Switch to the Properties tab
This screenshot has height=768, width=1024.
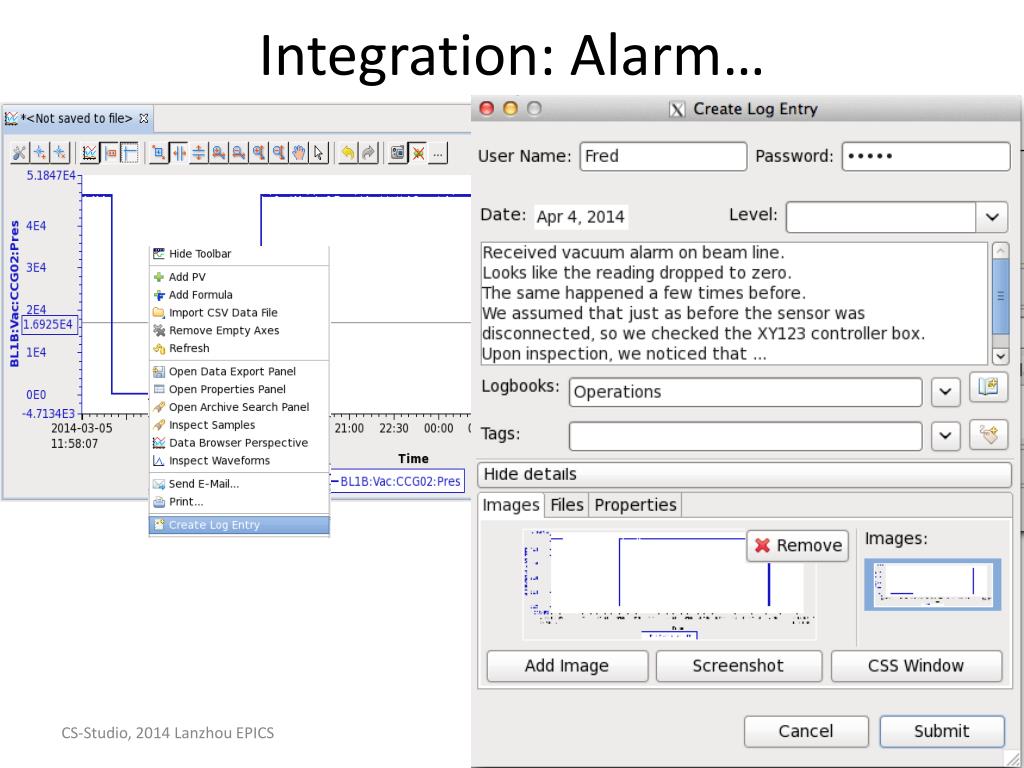[x=635, y=505]
